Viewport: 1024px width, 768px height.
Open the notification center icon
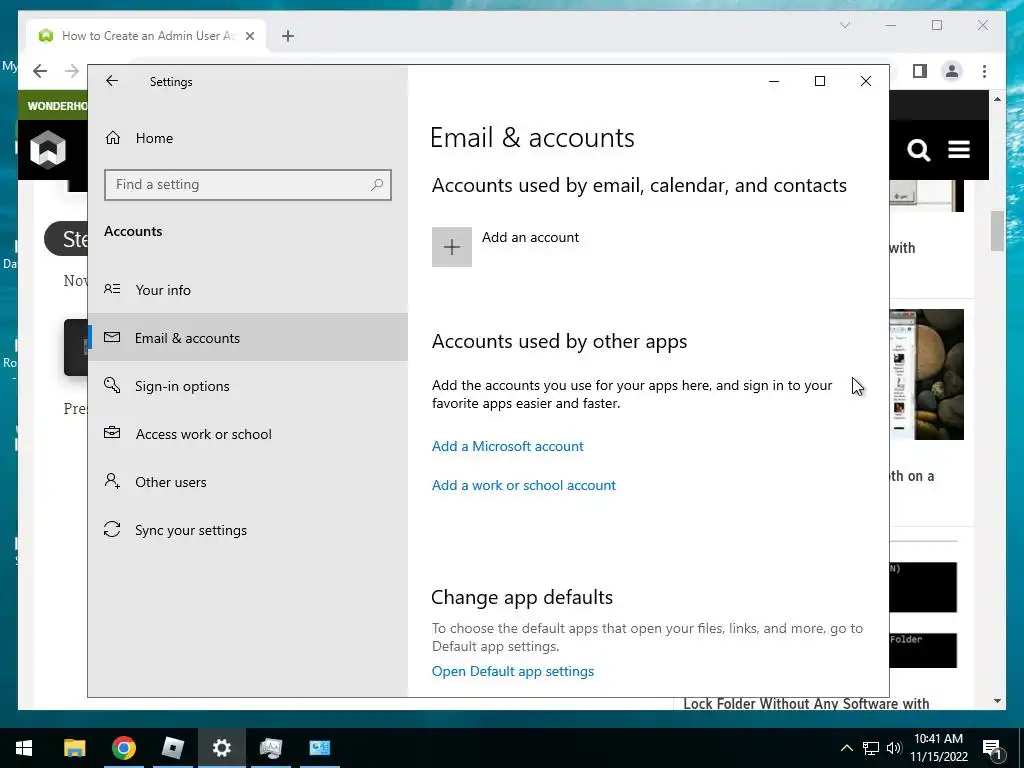tap(992, 748)
